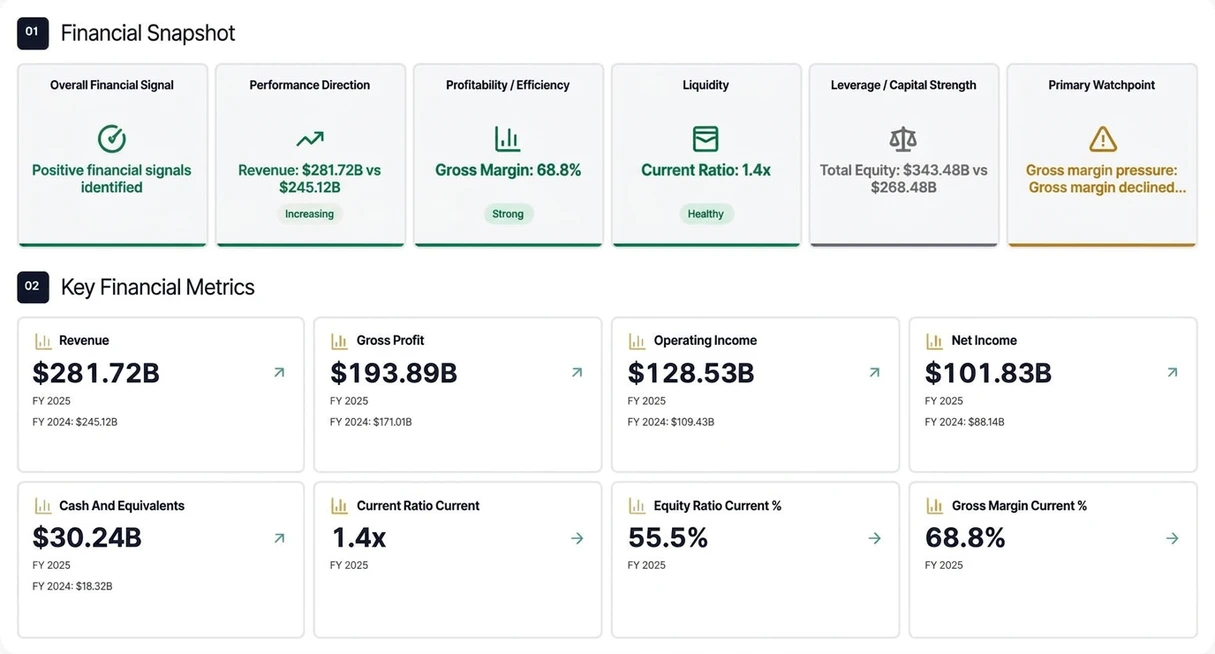The image size is (1215, 654).
Task: Click the Gross Margin: 68.8% snapshot text
Action: click(508, 170)
